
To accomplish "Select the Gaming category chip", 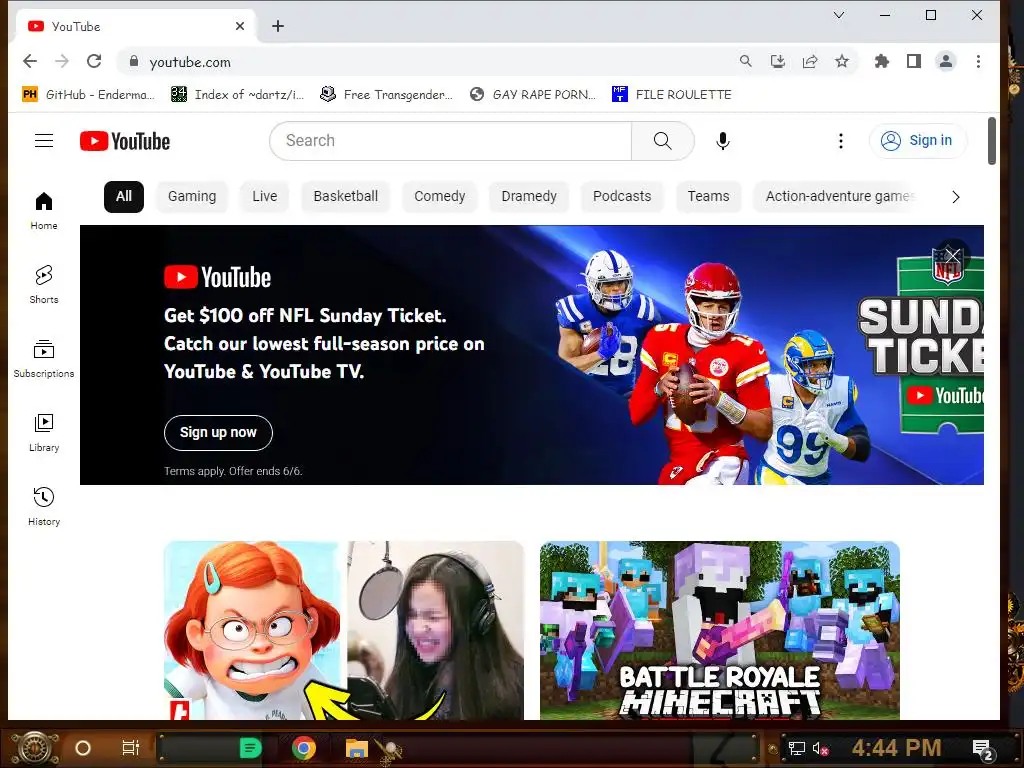I will pos(191,197).
